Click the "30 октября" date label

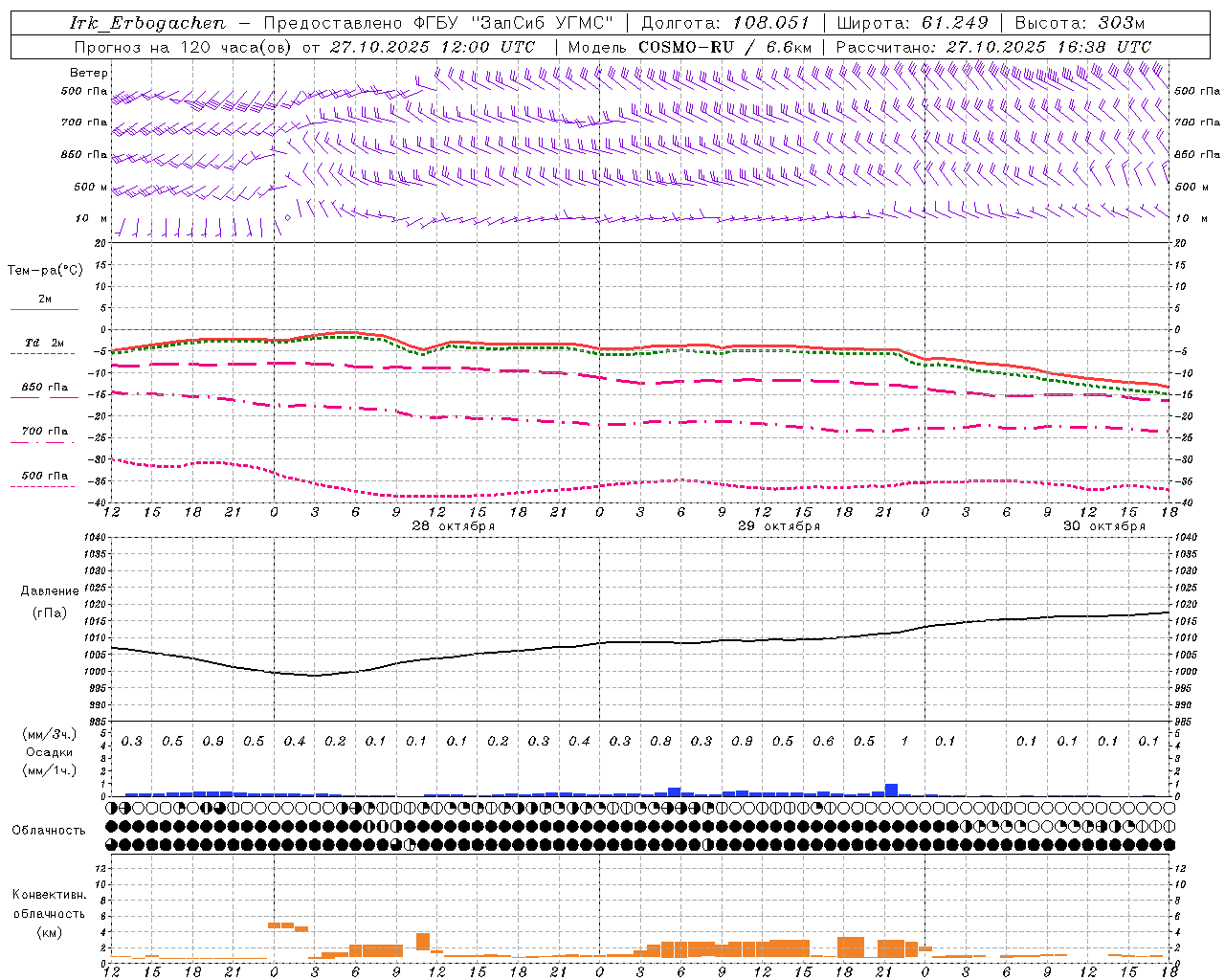1103,526
